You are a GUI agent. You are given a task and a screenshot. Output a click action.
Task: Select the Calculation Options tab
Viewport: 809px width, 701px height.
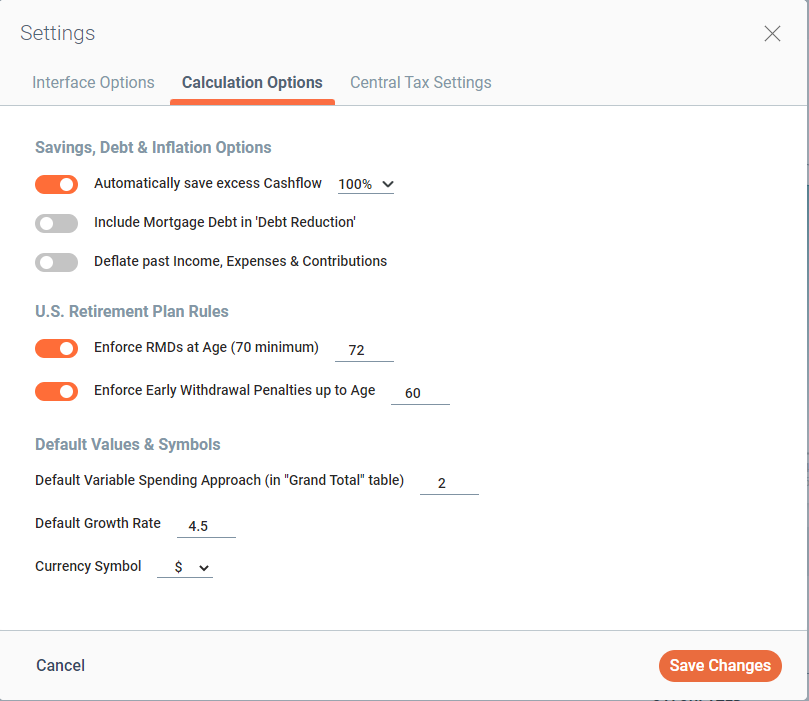point(252,83)
